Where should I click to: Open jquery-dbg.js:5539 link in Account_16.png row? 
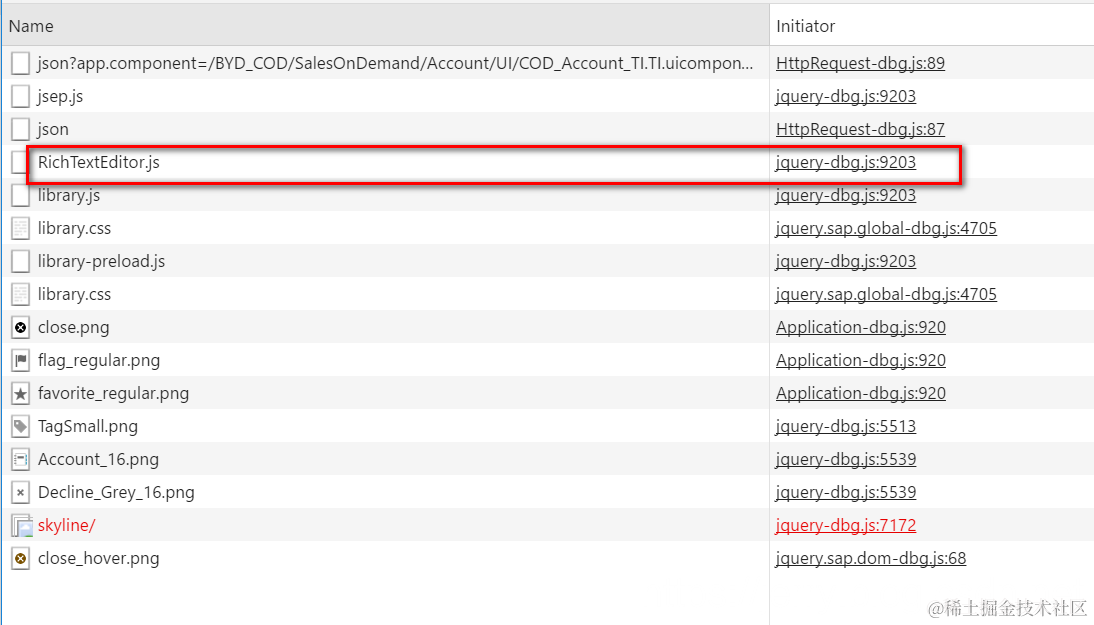point(846,460)
